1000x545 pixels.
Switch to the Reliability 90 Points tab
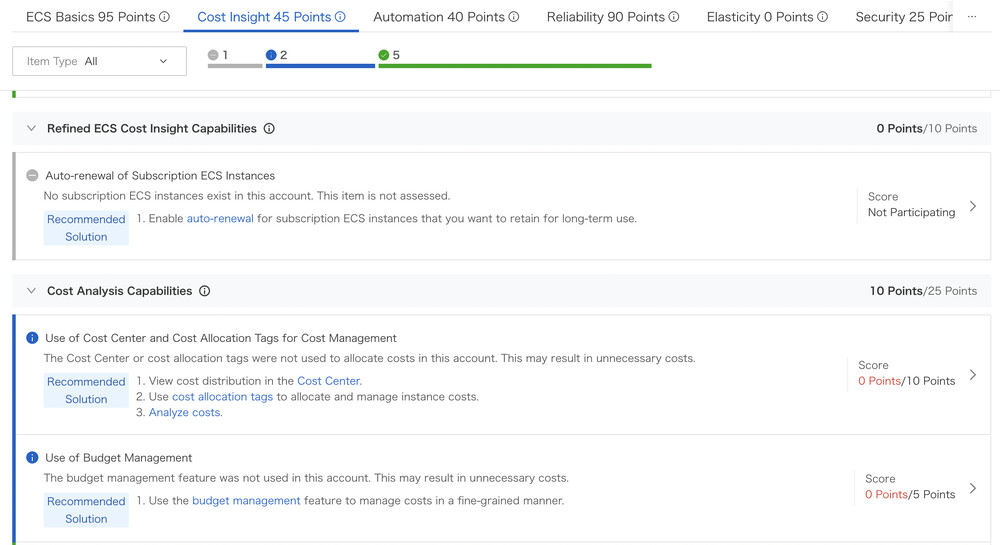[x=605, y=17]
